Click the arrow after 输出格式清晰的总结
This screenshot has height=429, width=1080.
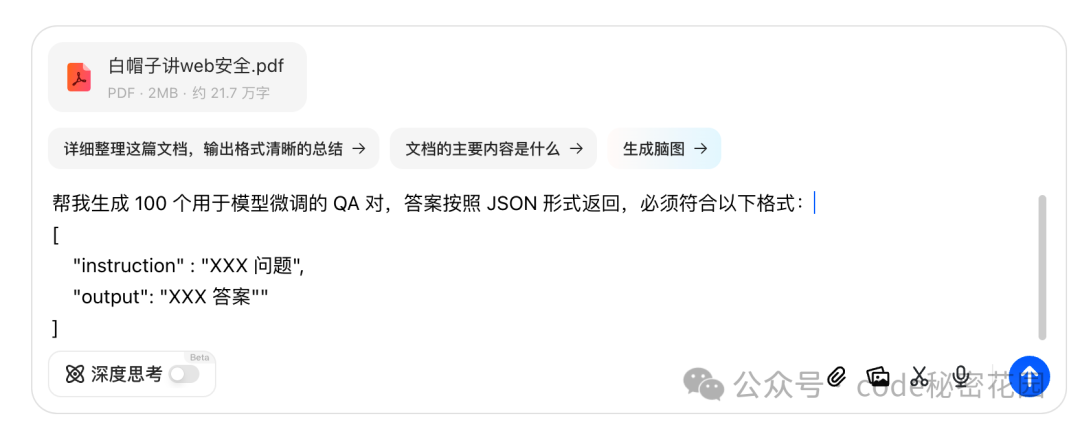coord(358,149)
